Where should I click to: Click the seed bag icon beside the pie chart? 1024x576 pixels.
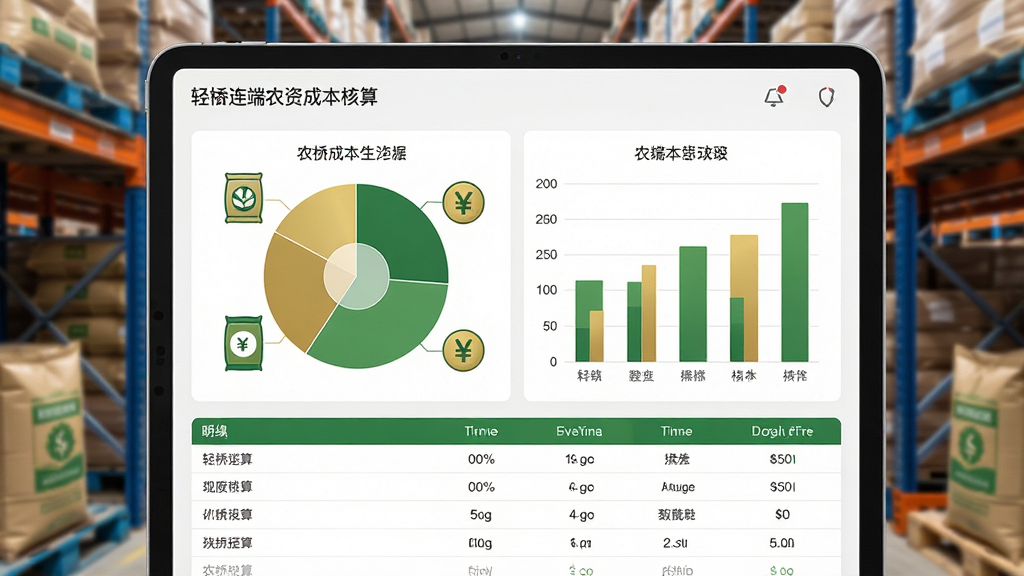[244, 198]
